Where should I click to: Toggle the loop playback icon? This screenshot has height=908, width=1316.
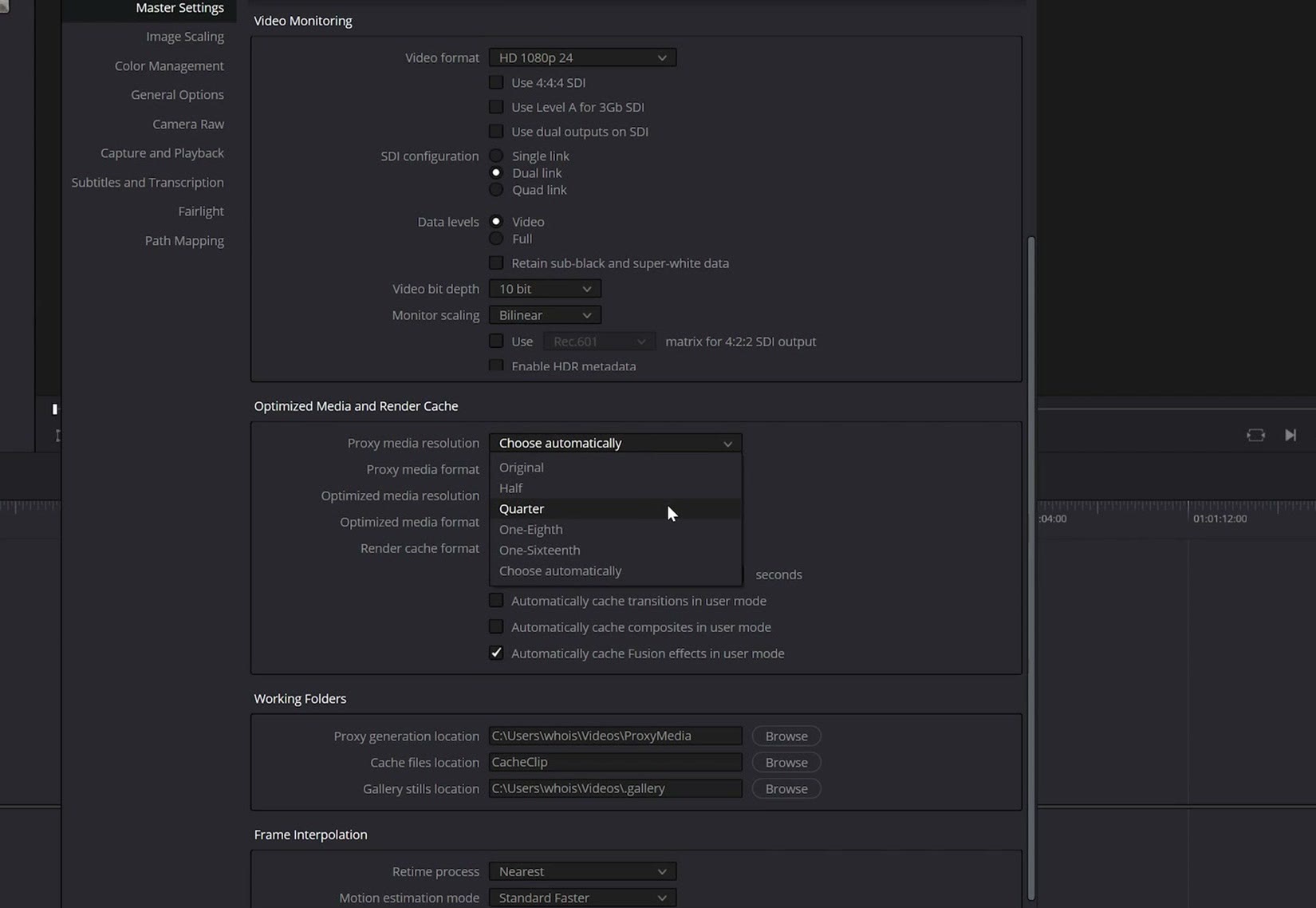[x=1255, y=435]
